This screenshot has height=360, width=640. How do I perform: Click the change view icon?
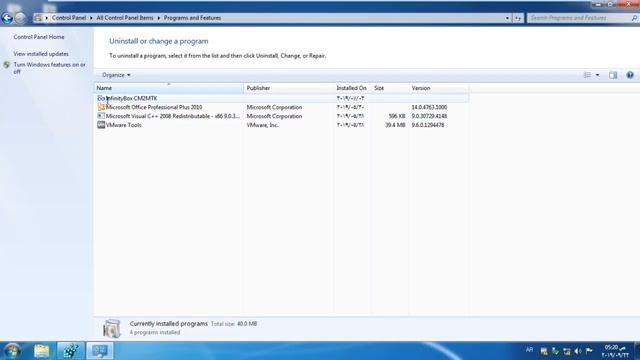[x=587, y=75]
